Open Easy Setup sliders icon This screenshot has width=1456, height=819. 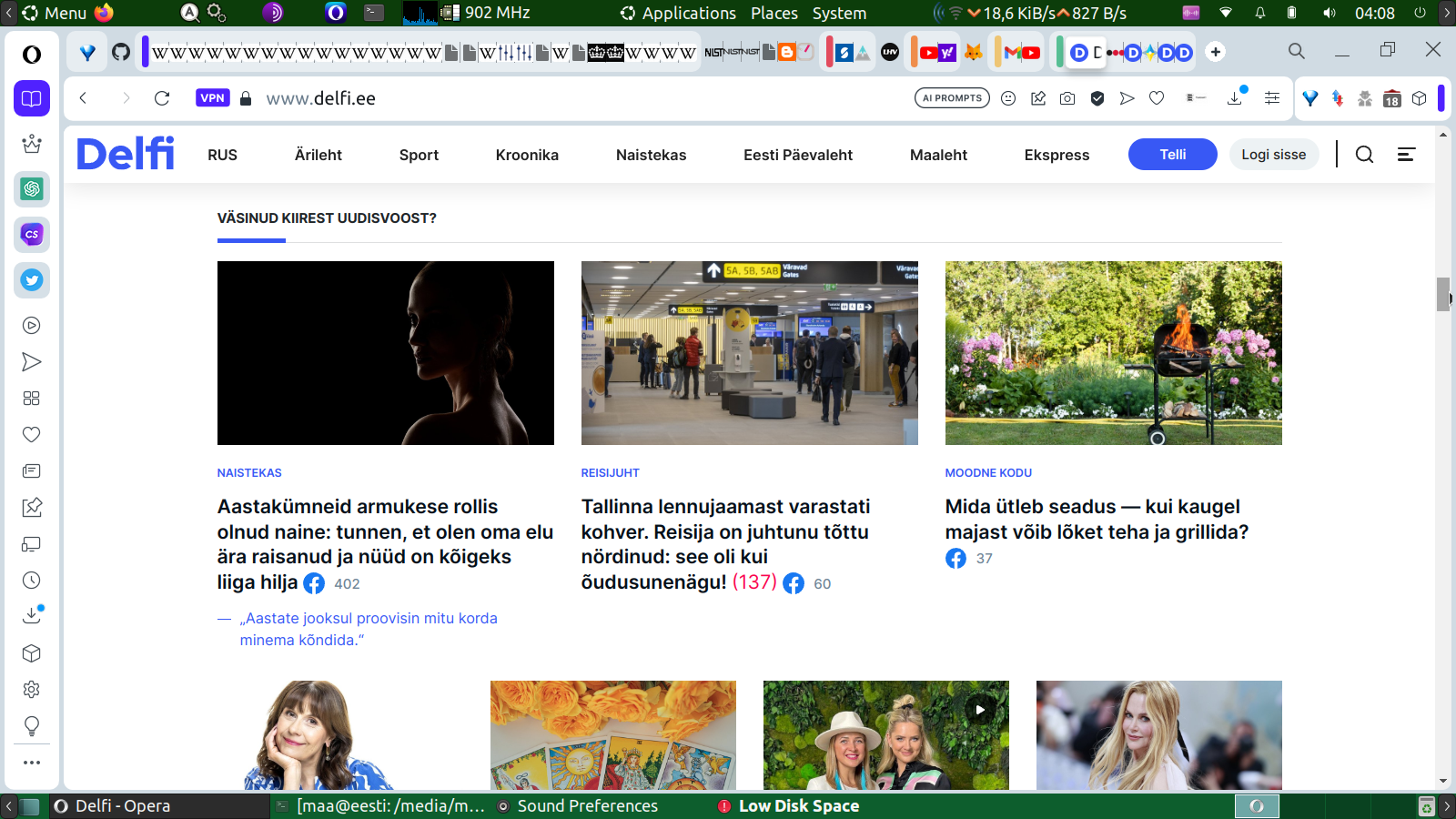(1272, 98)
